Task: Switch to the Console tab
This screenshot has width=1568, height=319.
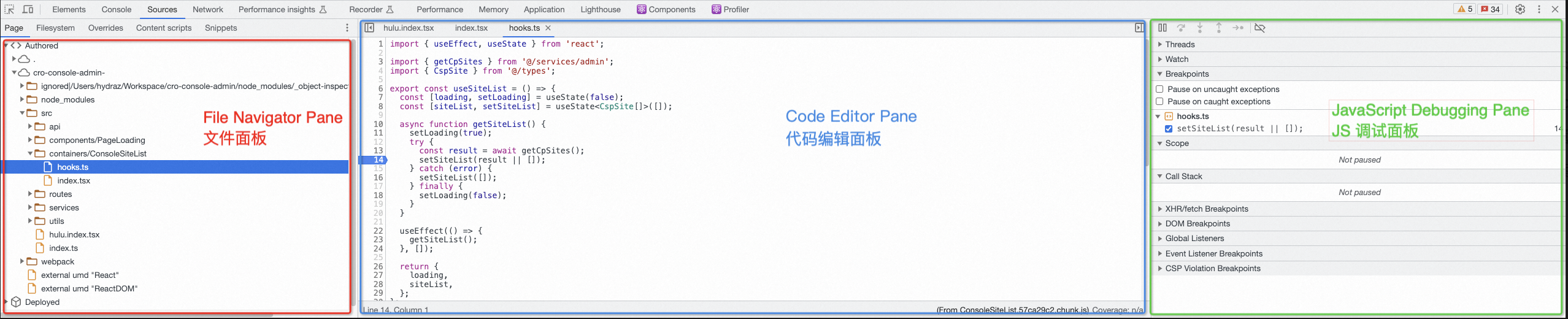Action: pyautogui.click(x=117, y=9)
